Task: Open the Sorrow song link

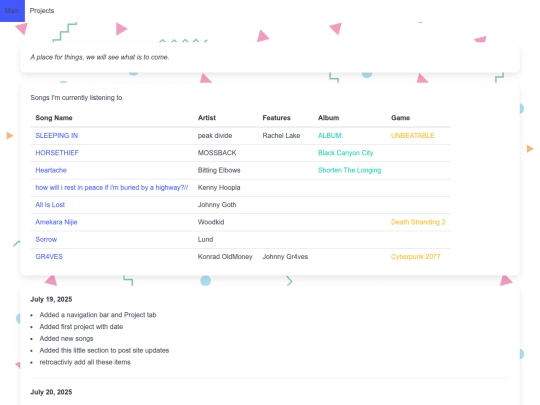Action: pyautogui.click(x=46, y=239)
